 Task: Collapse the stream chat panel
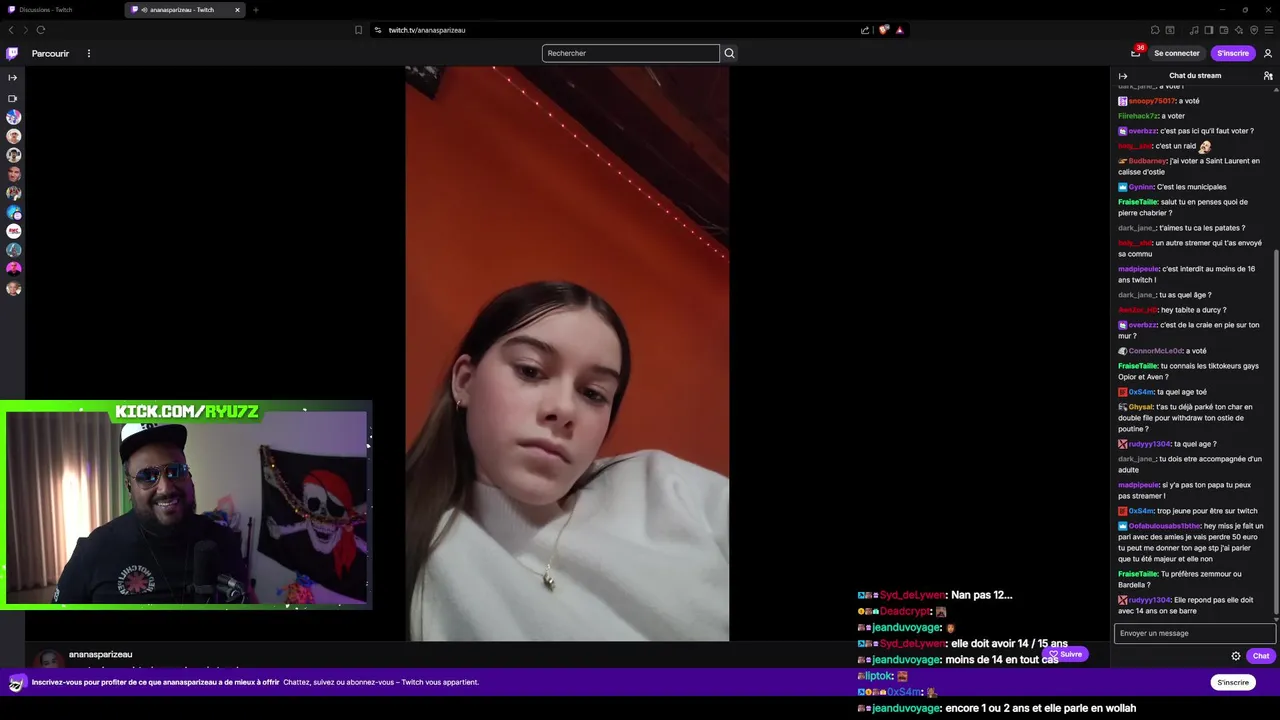point(1123,76)
